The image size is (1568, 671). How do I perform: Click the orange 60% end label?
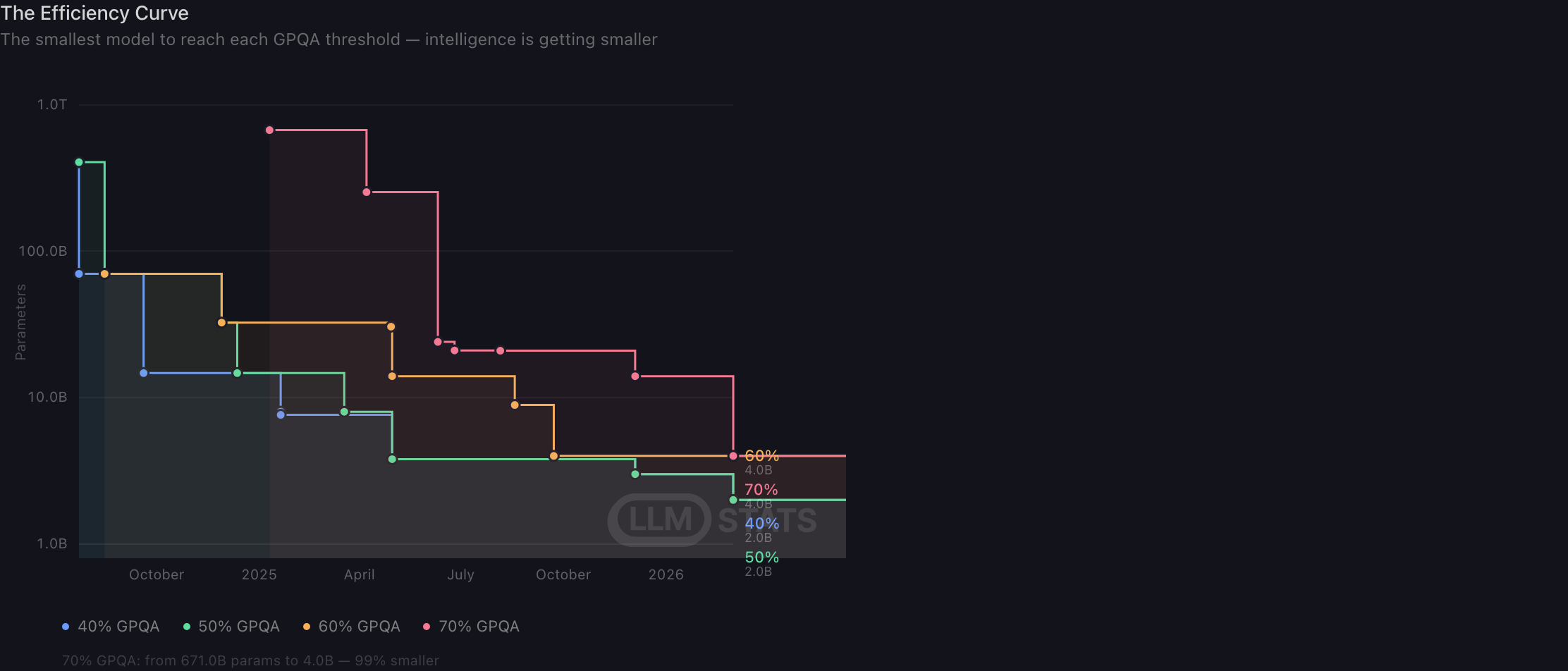pyautogui.click(x=762, y=455)
